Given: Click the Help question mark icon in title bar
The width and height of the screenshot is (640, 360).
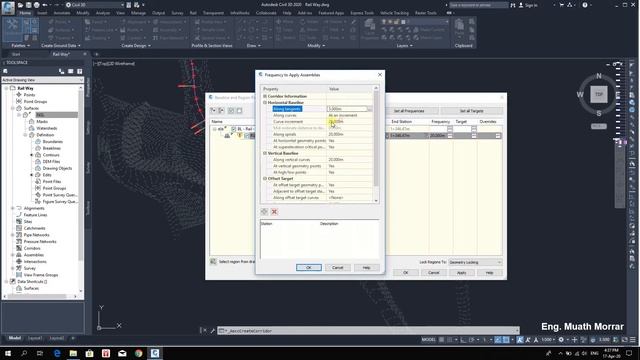Looking at the screenshot, I should [585, 5].
